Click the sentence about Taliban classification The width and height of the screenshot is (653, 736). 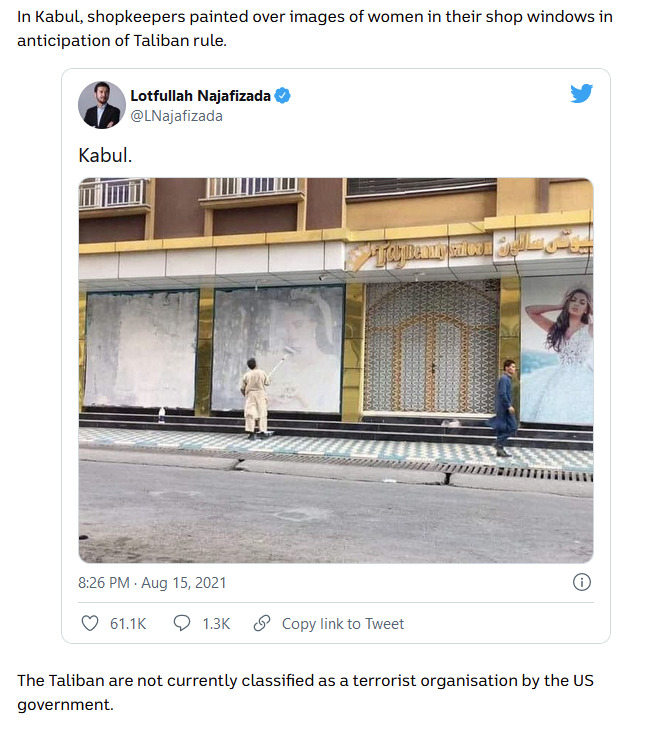(306, 692)
